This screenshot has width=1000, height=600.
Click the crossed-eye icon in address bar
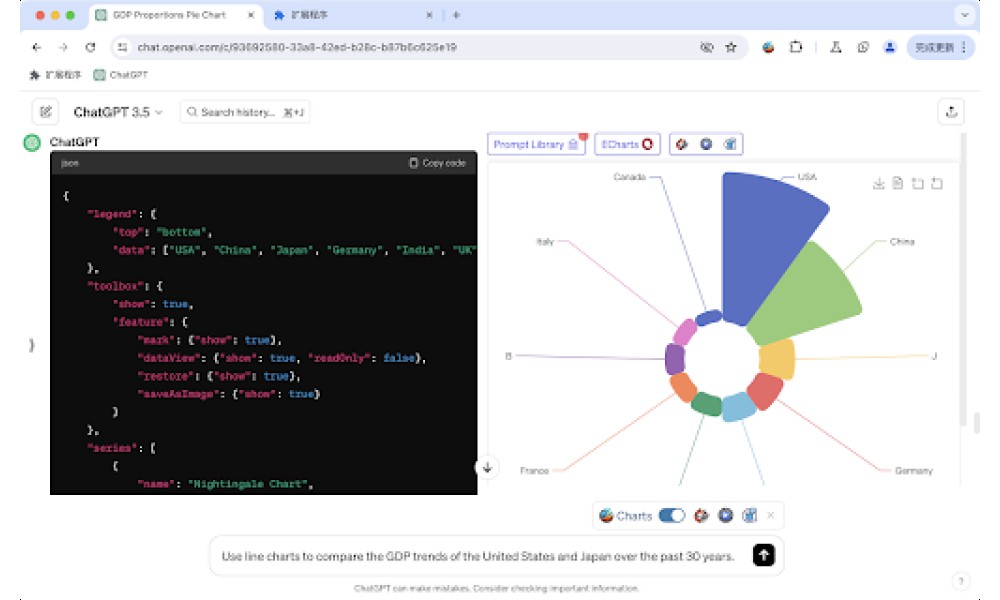707,47
